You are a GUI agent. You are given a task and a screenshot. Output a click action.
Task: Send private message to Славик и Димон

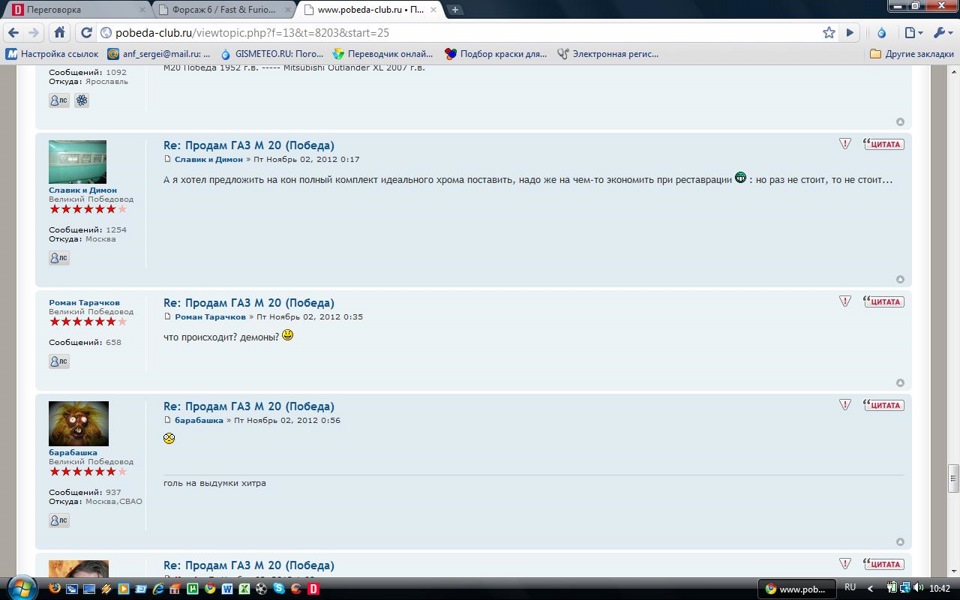[x=59, y=258]
